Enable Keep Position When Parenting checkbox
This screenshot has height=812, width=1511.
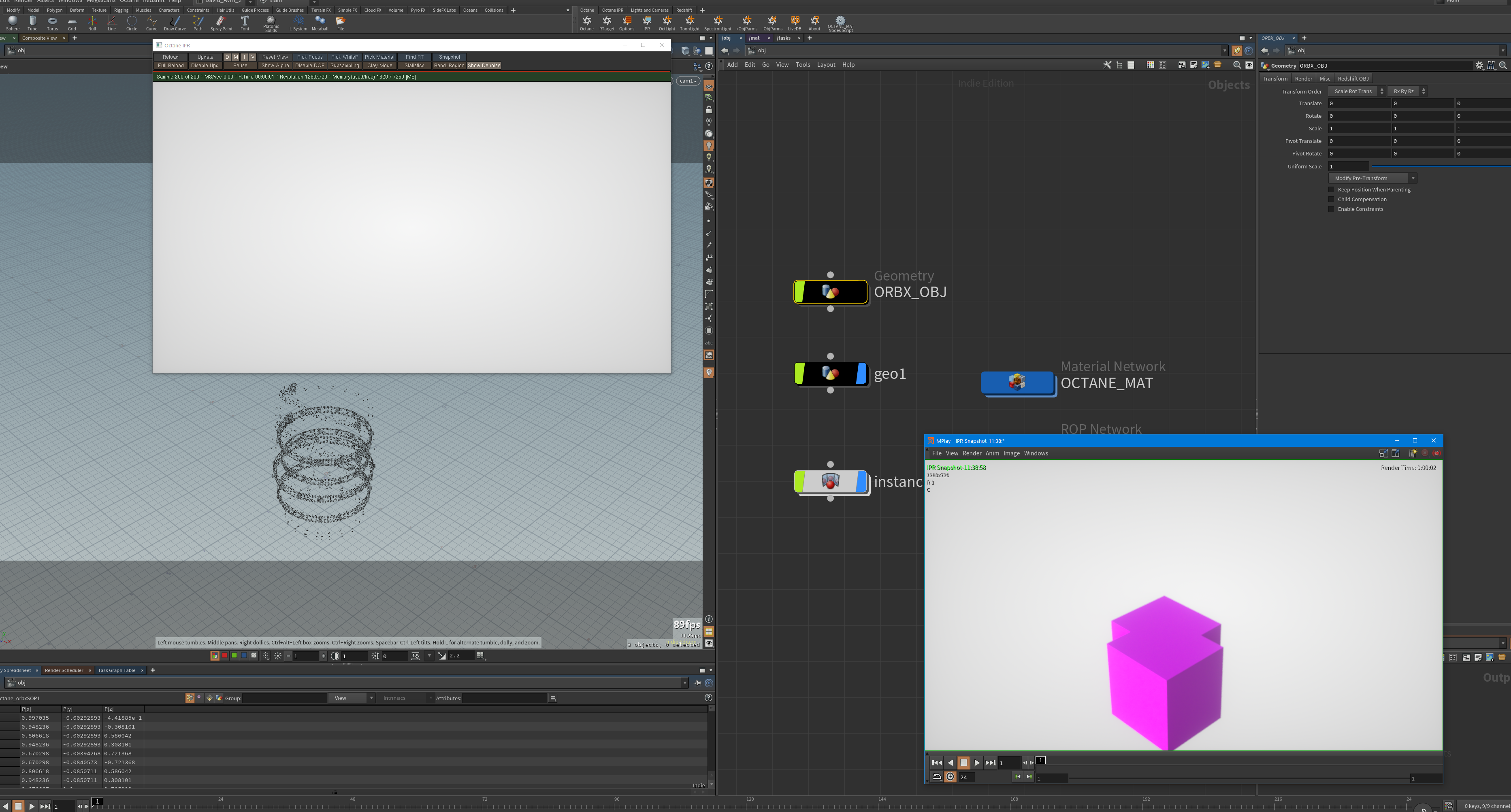(x=1331, y=189)
